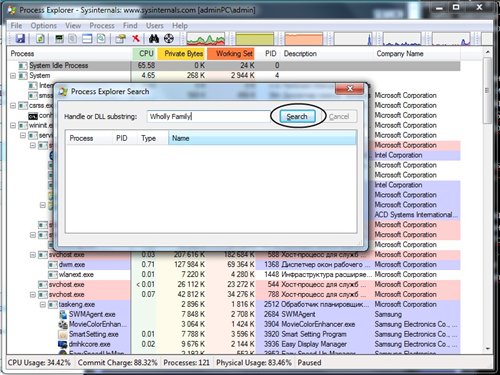Open the View menu
This screenshot has width=500, height=375.
73,26
